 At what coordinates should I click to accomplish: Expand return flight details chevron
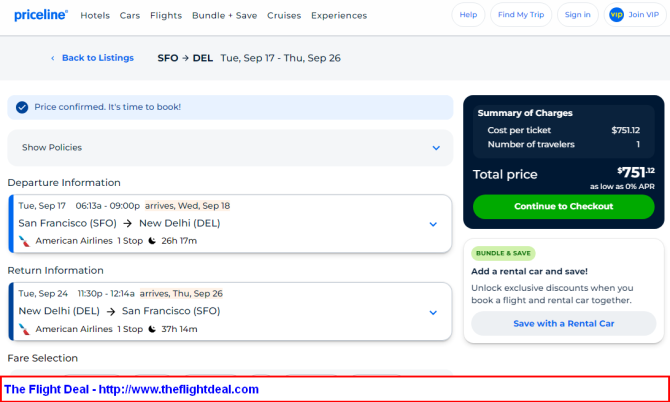[433, 313]
